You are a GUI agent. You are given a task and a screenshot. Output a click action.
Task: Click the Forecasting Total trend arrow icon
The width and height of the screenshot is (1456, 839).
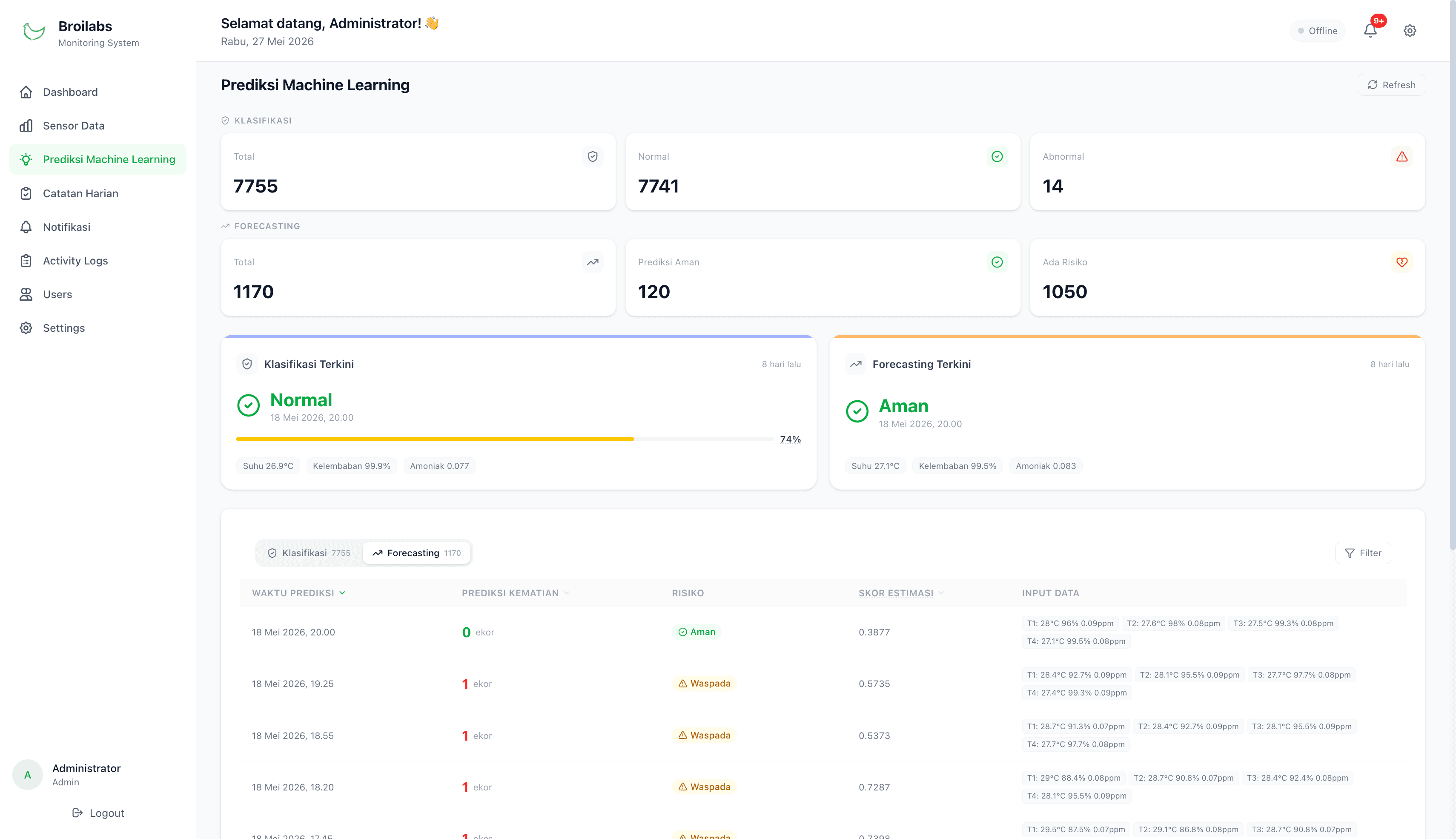pos(592,262)
